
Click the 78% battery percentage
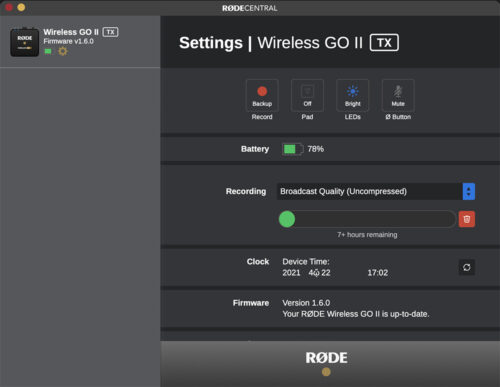(x=316, y=149)
